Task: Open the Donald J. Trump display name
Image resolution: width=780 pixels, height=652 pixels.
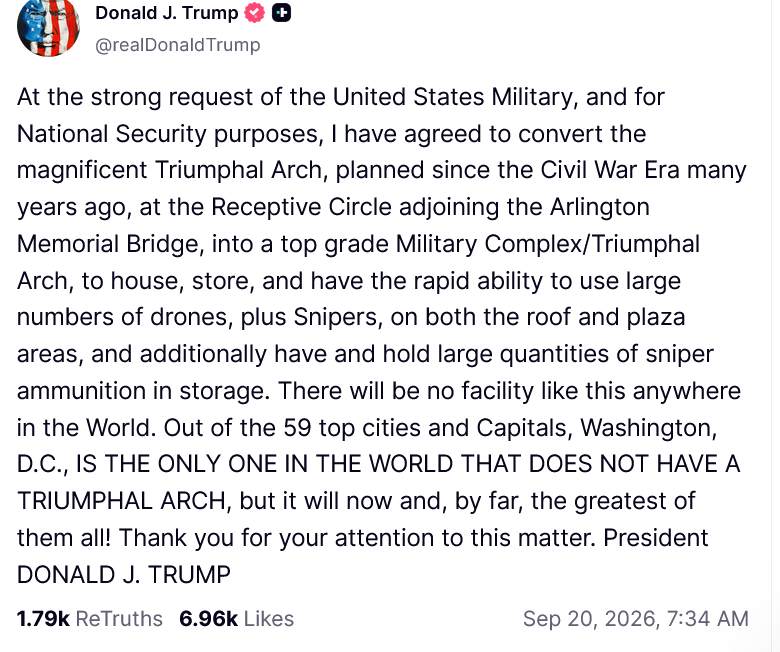Action: 167,13
